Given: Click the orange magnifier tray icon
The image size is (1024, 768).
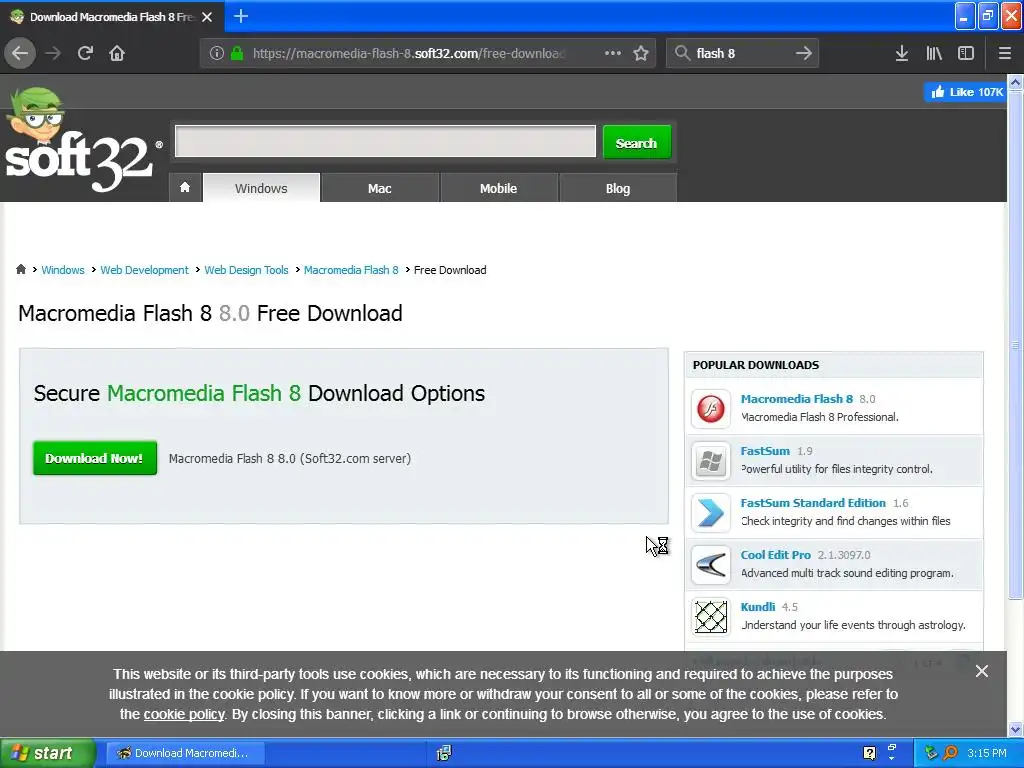Looking at the screenshot, I should pyautogui.click(x=951, y=753).
